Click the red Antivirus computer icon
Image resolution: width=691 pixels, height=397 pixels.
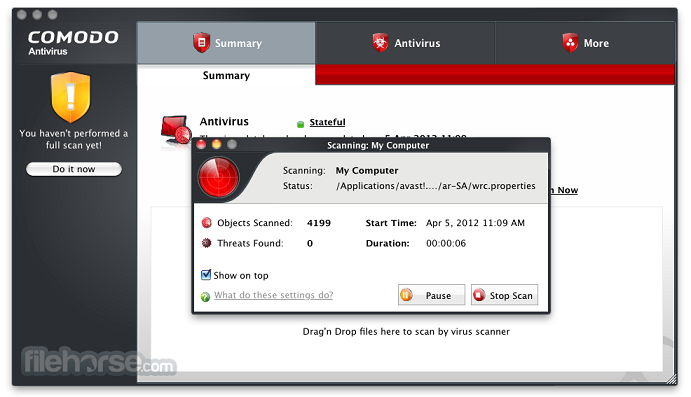pos(176,131)
